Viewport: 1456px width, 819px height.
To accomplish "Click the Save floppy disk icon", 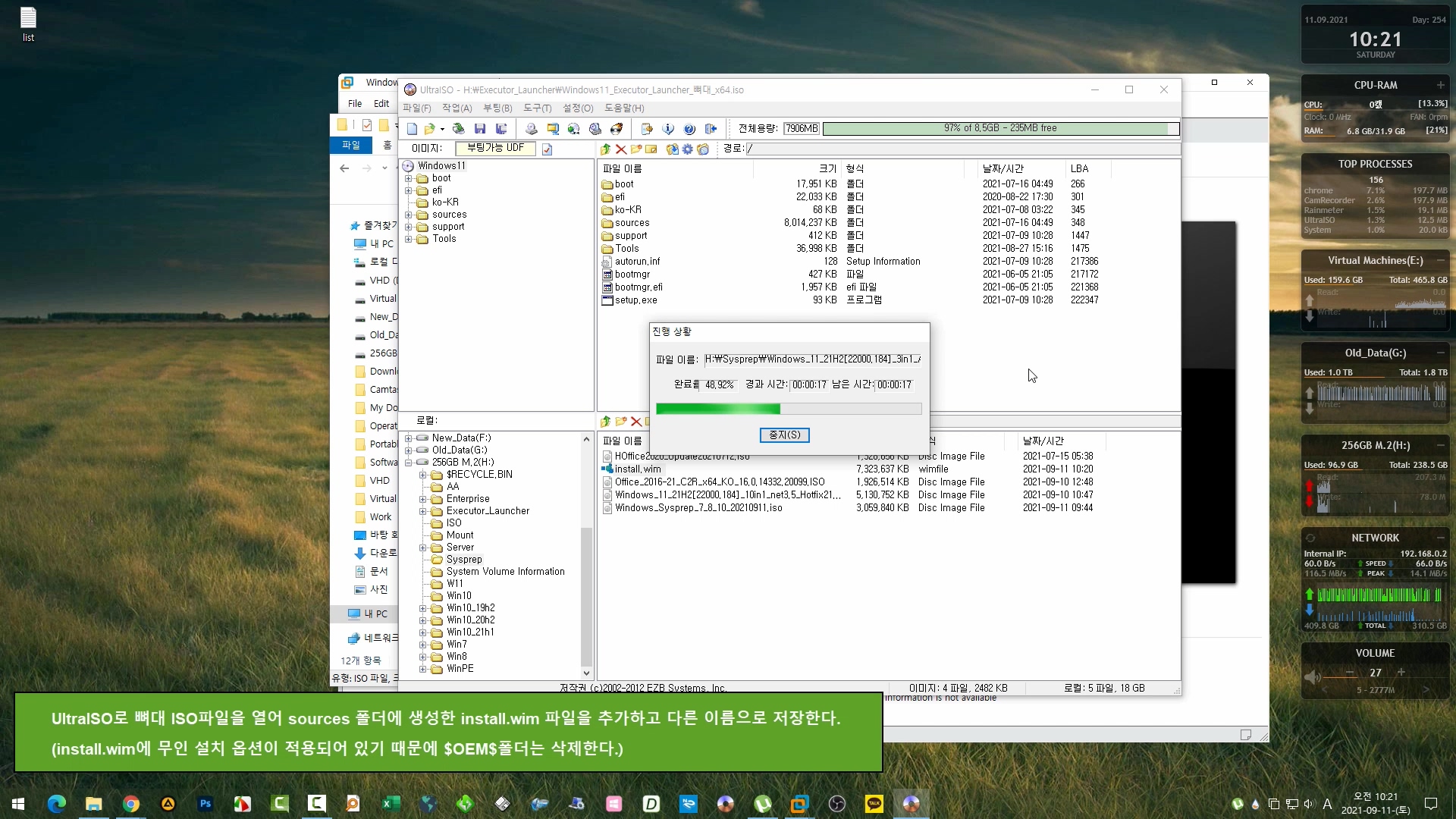I will coord(479,129).
